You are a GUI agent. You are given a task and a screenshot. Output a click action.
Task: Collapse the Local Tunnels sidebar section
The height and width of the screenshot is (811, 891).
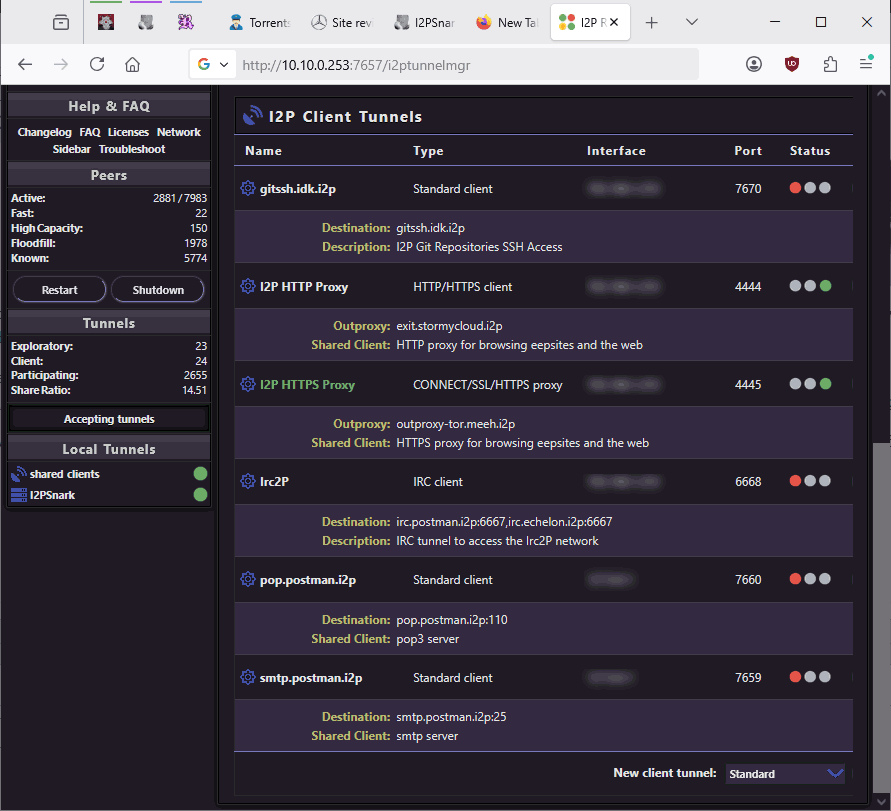[109, 449]
